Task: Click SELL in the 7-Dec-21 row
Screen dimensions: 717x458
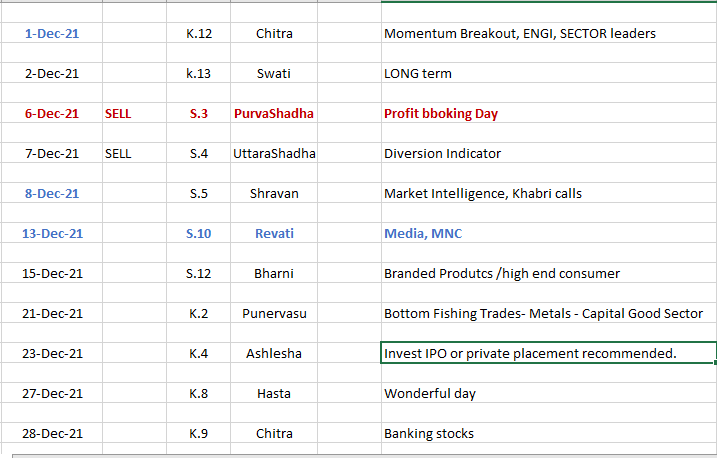Action: pyautogui.click(x=134, y=154)
